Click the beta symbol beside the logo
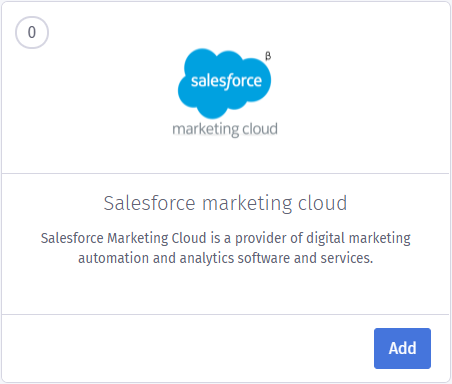 tap(268, 56)
